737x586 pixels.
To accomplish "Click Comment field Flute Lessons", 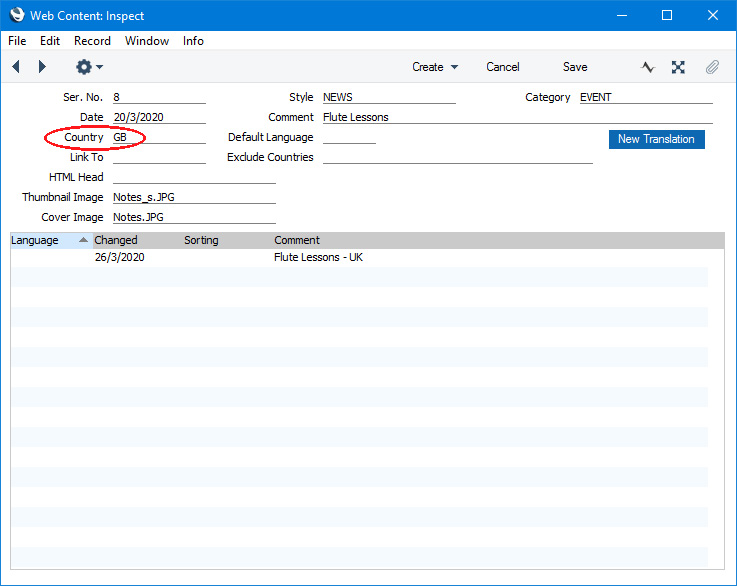I will tap(518, 117).
